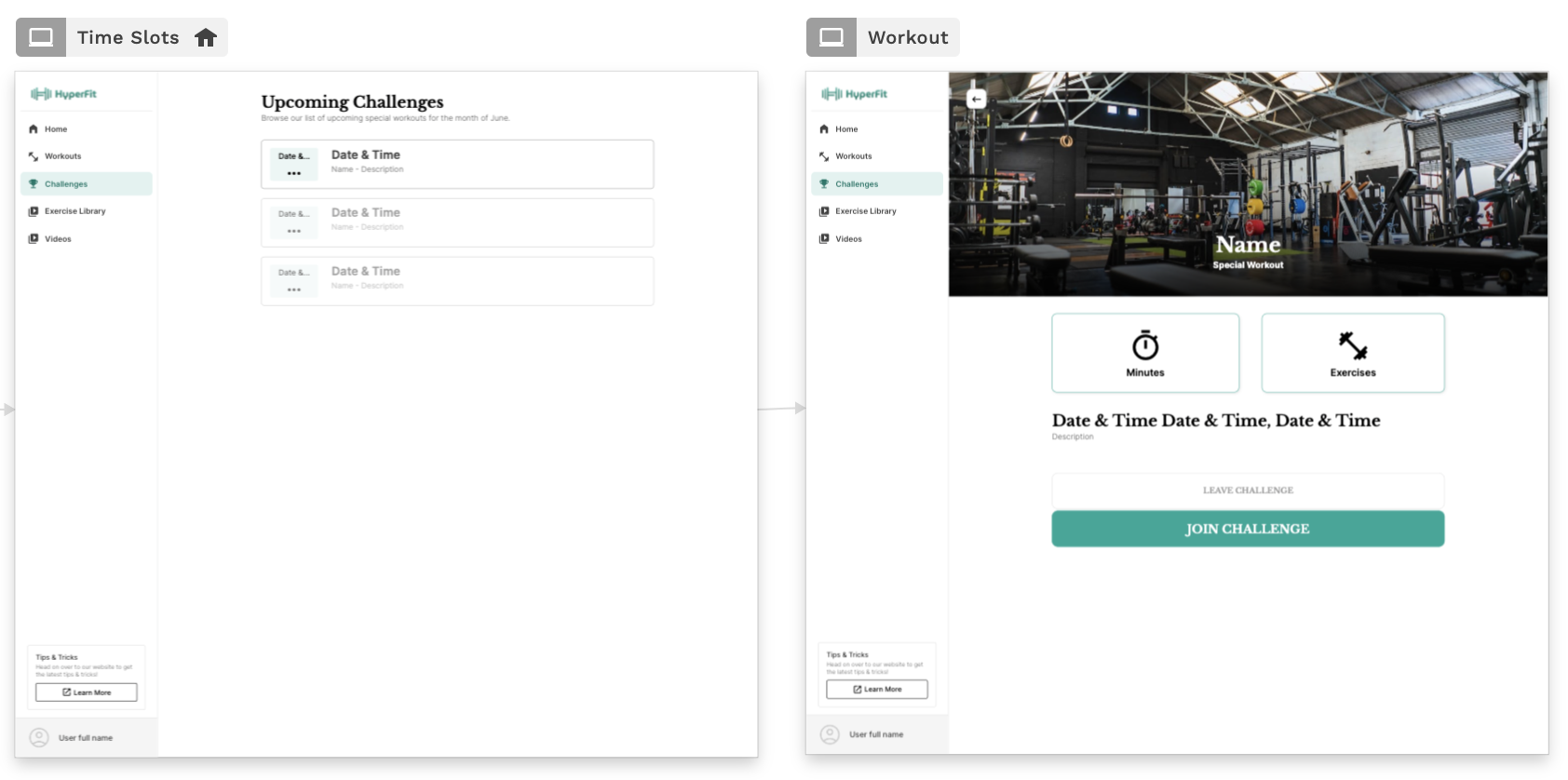1568x780 pixels.
Task: Select Exercise Library in the Workout sidebar
Action: tap(865, 211)
